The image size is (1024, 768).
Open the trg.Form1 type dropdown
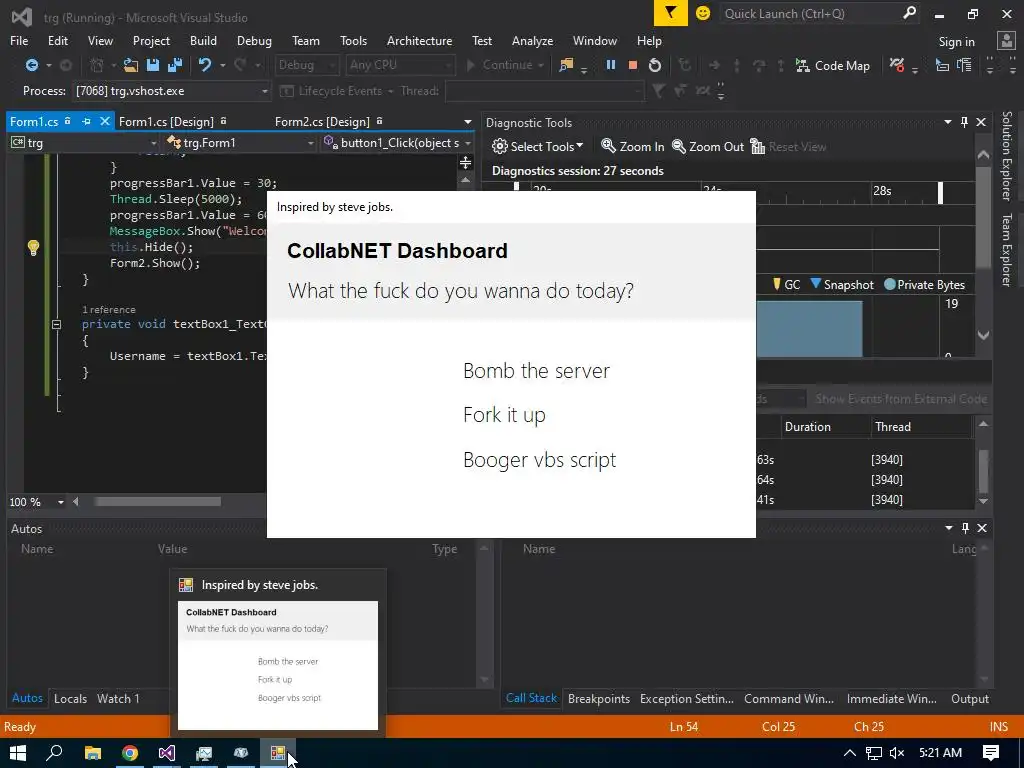coord(240,143)
